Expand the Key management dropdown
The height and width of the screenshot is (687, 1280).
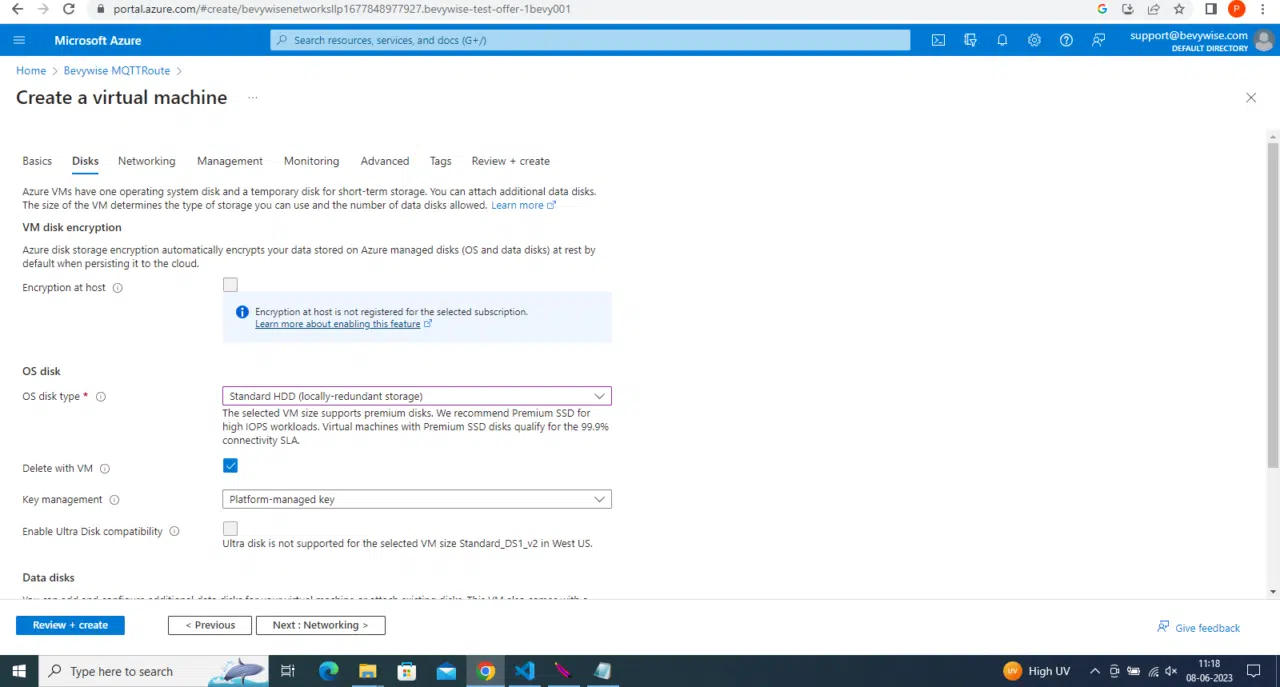[x=417, y=499]
